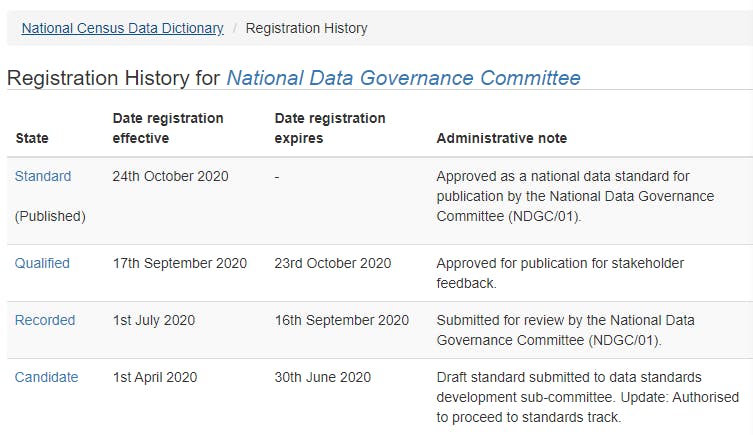The image size is (753, 435).
Task: Click the 16th September 2020 expiry date
Action: [342, 320]
